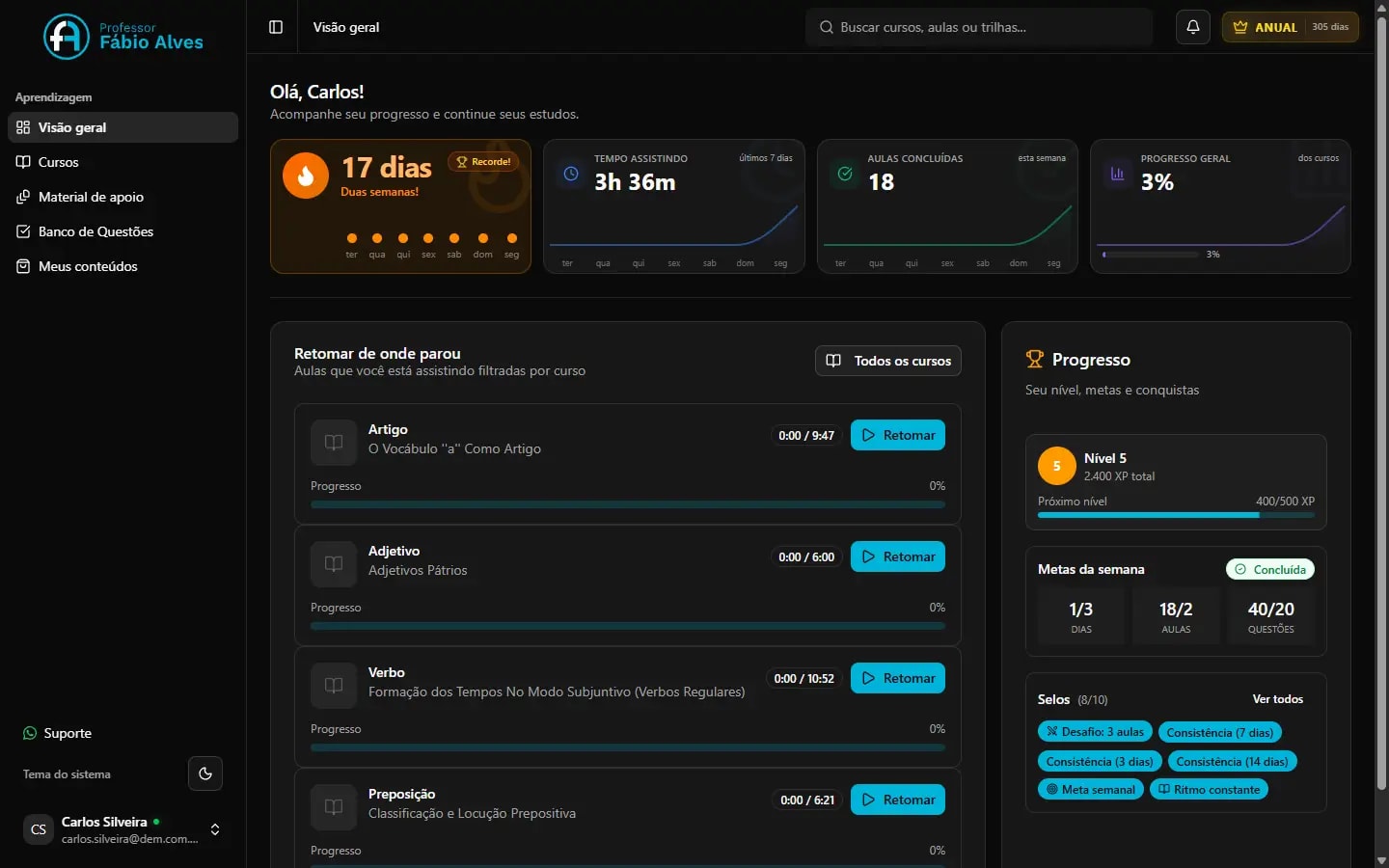Click the Artigo lesson progress bar
1389x868 pixels.
(x=628, y=504)
